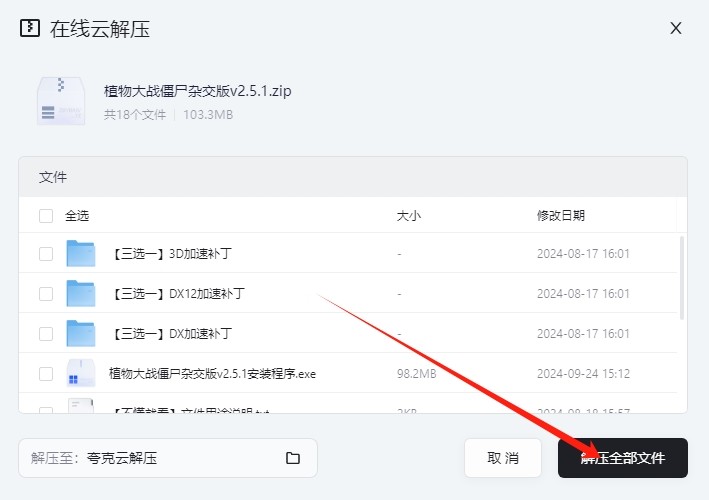Open the 【三选一】DX12加速补丁 folder name
Viewport: 709px width, 500px height.
coord(177,294)
